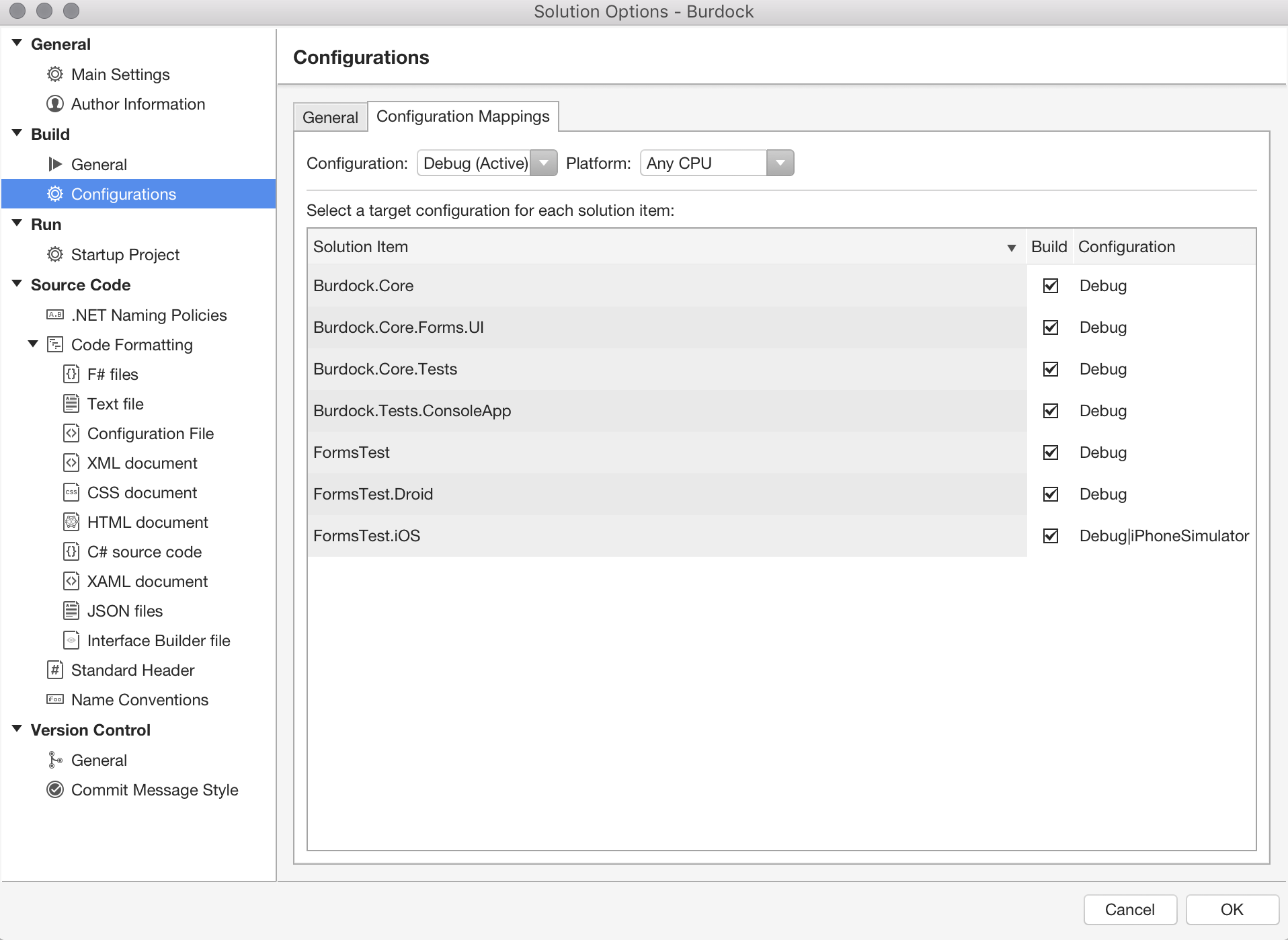This screenshot has height=940, width=1288.
Task: Click the .NET Naming Policies icon
Action: click(x=55, y=315)
